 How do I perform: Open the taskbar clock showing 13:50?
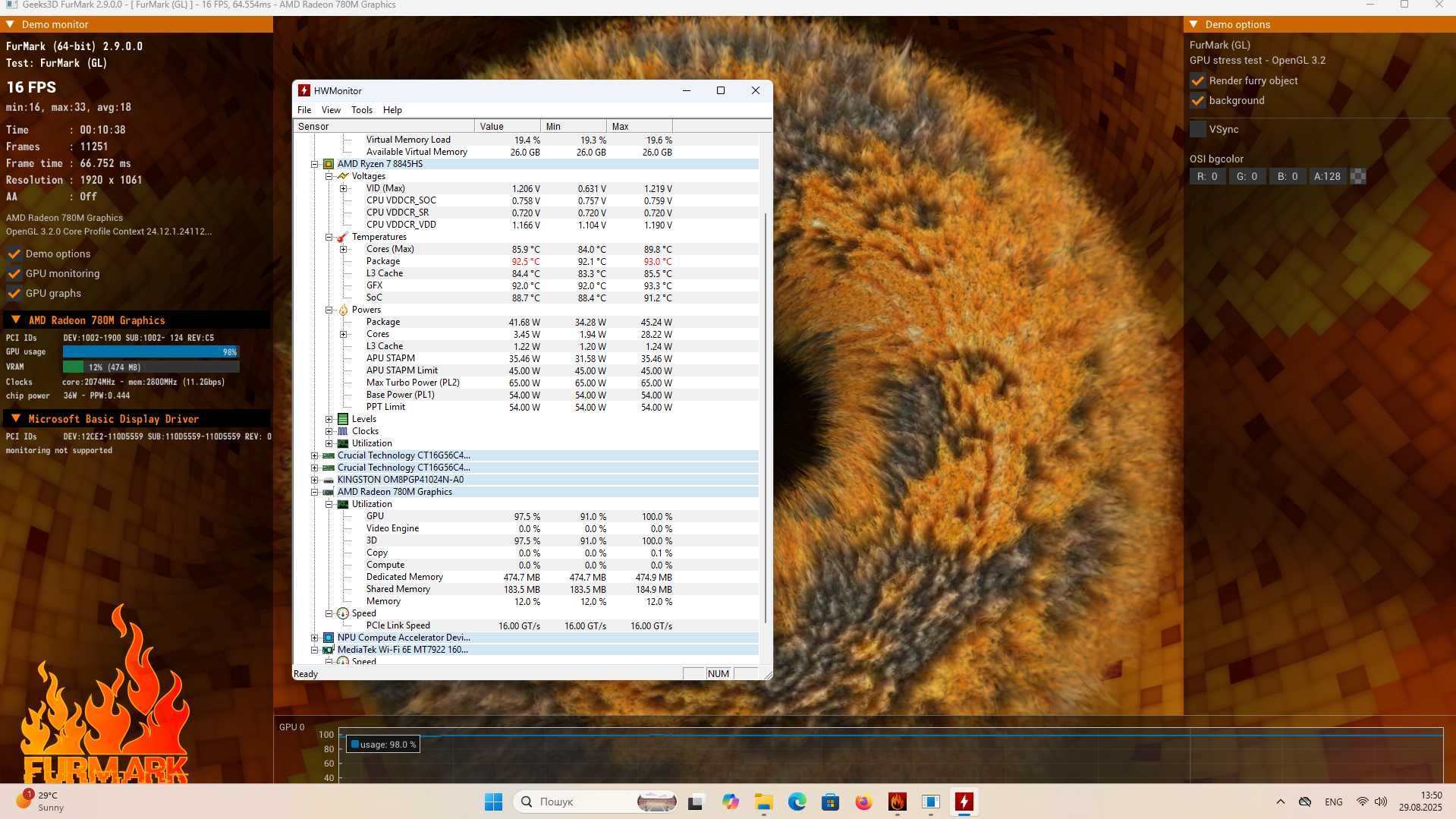(1420, 801)
